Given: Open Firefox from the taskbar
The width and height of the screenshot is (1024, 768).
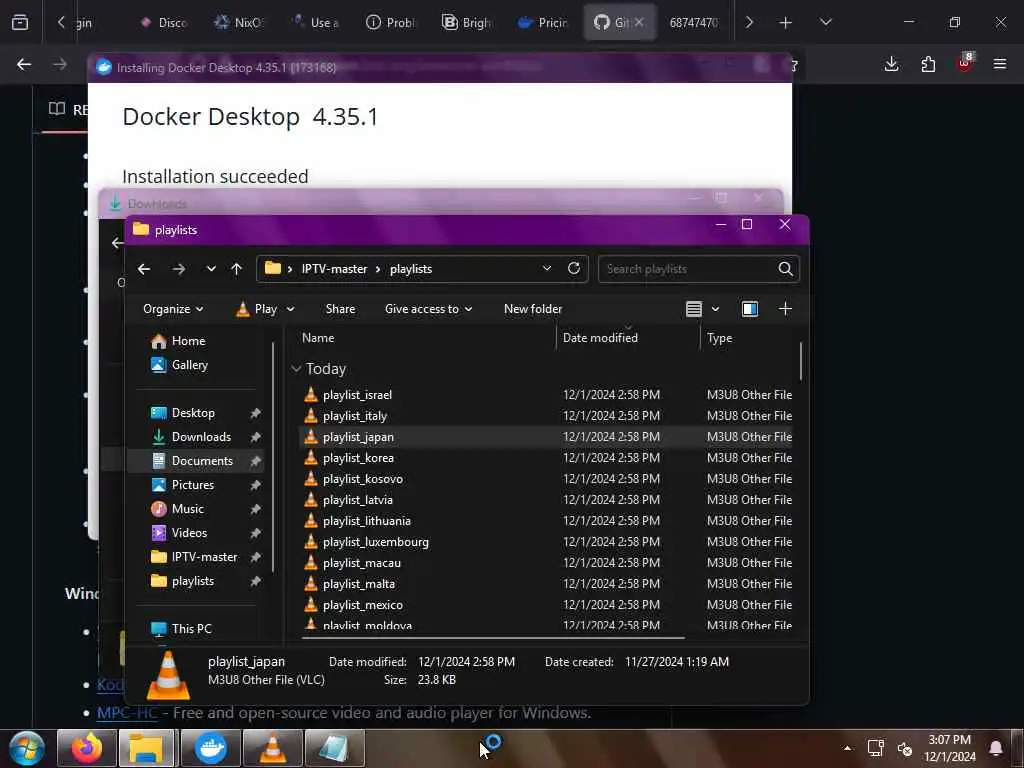Looking at the screenshot, I should [x=87, y=748].
